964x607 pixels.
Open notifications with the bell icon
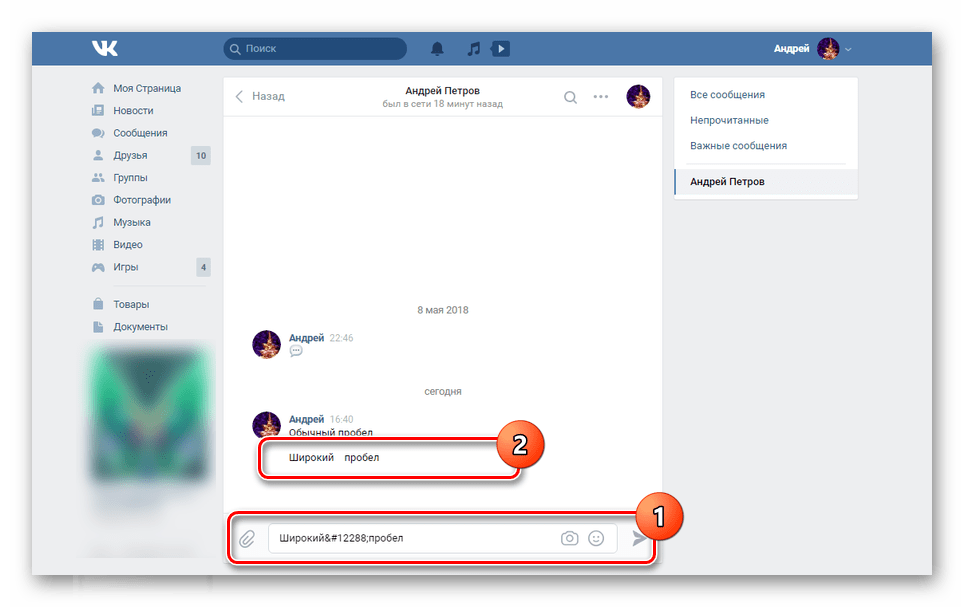click(x=438, y=47)
